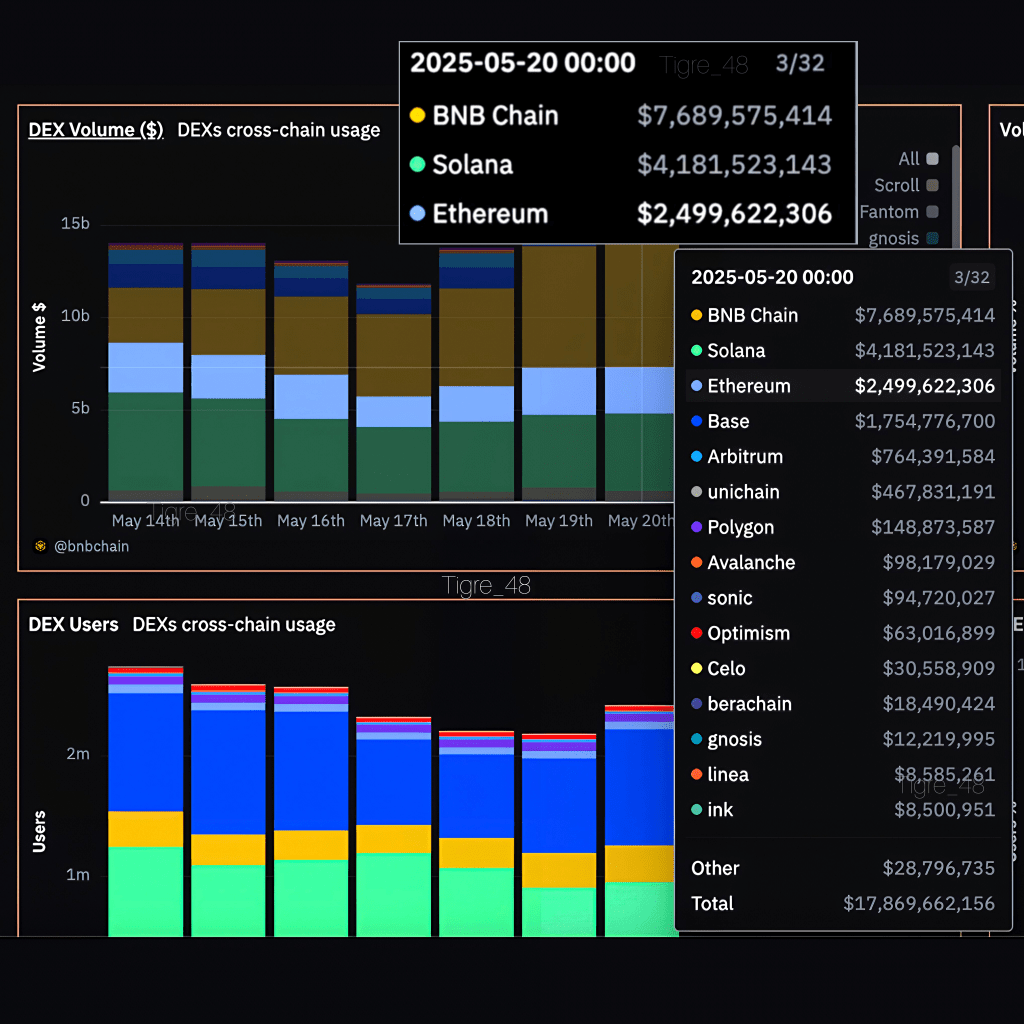
Task: Click the grey unichain dot in tooltip
Action: (x=696, y=492)
